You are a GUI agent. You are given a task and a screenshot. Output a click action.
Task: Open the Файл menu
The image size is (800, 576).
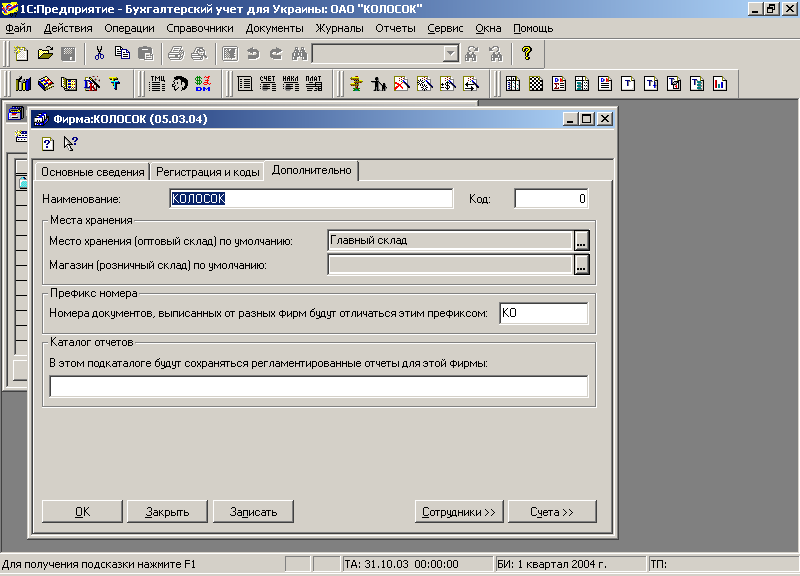[x=18, y=29]
